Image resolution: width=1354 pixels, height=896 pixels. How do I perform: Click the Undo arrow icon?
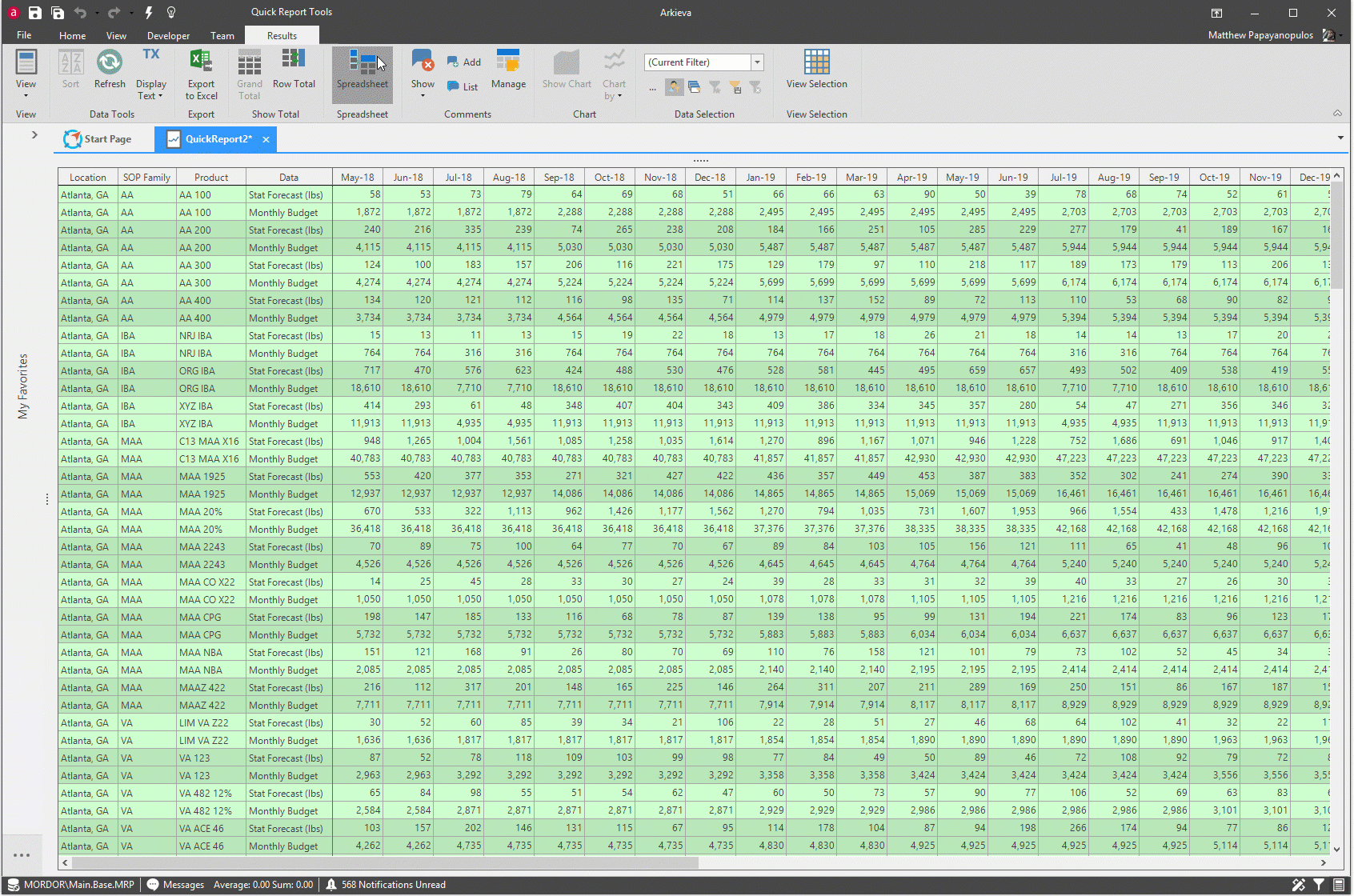(80, 13)
